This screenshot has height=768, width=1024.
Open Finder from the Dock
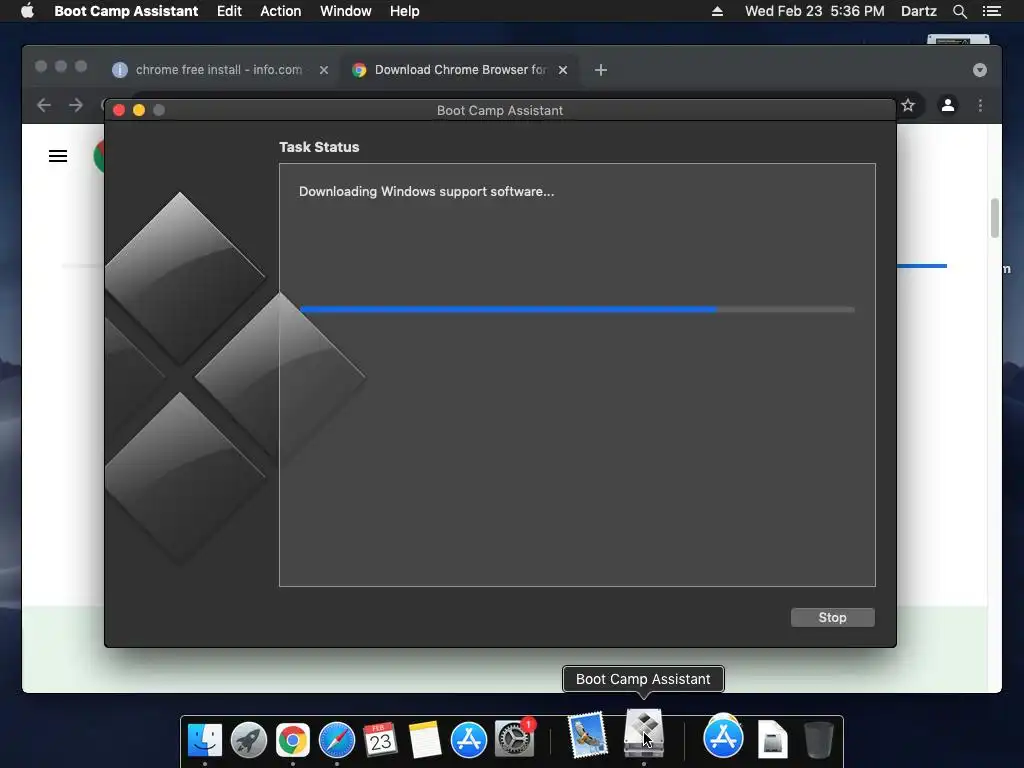204,740
